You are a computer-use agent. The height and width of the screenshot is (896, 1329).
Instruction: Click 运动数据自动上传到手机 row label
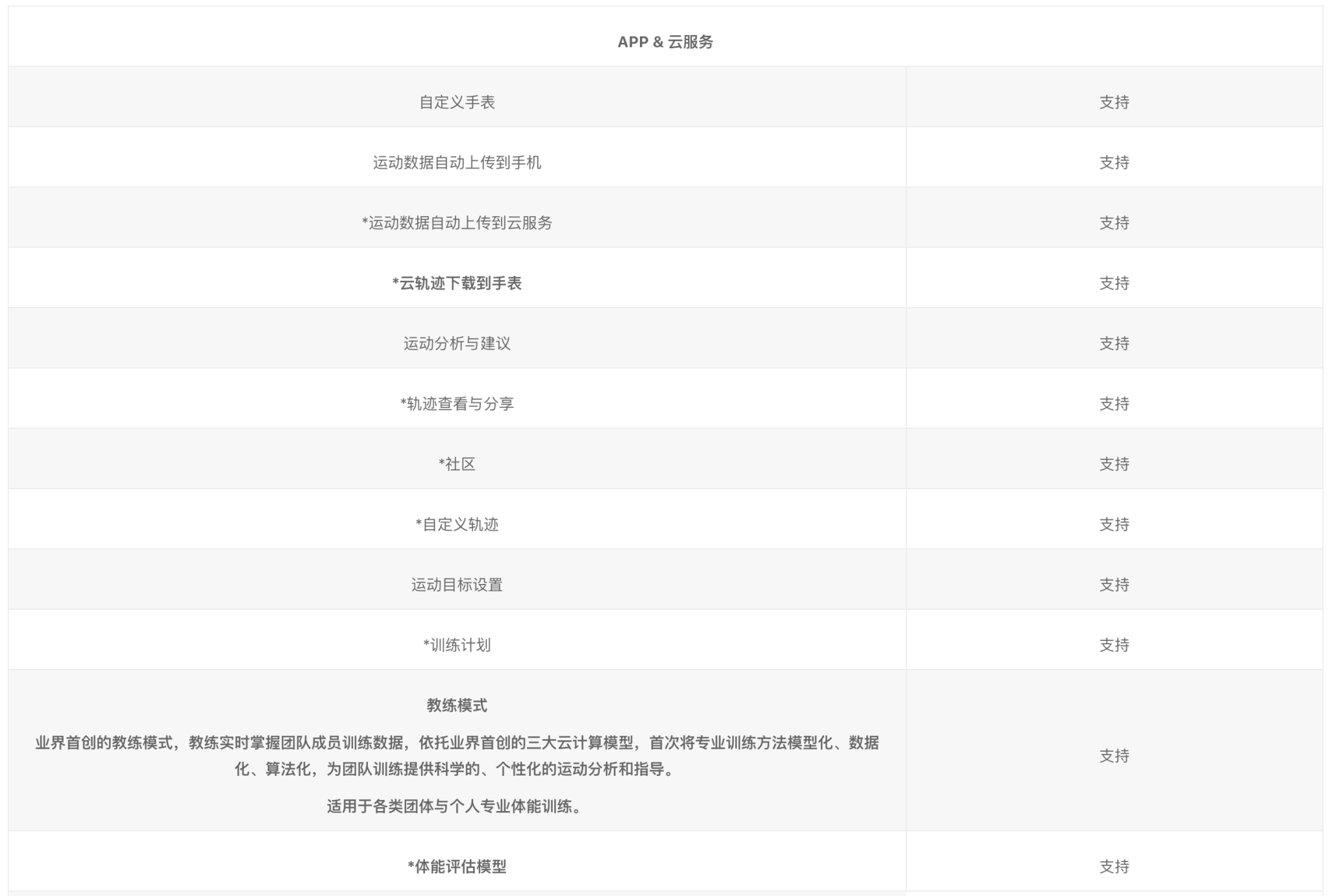pos(457,163)
